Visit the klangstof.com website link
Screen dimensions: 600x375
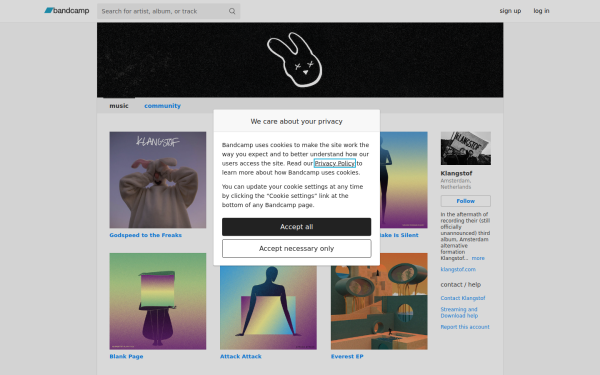click(458, 269)
